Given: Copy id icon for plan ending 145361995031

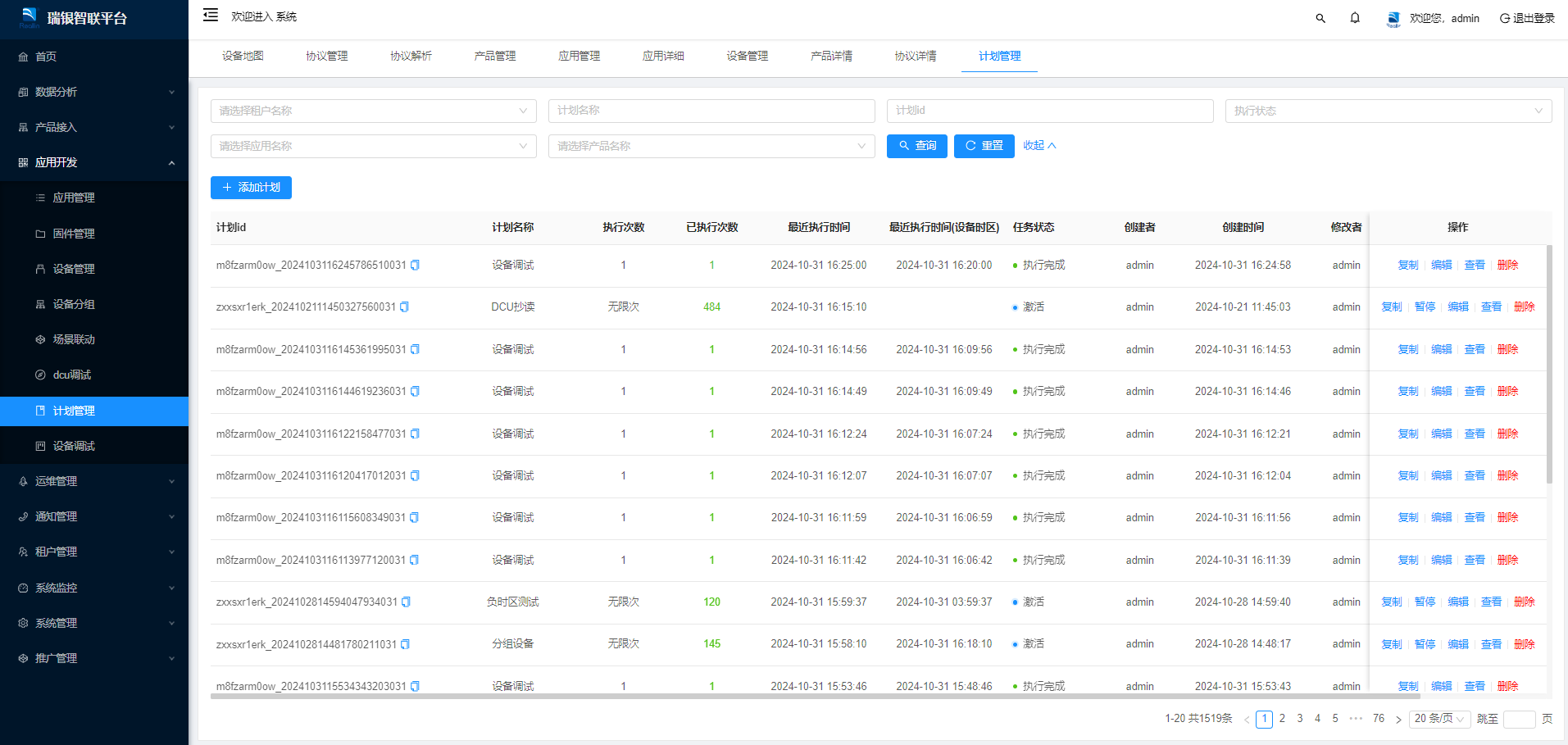Looking at the screenshot, I should (x=415, y=349).
